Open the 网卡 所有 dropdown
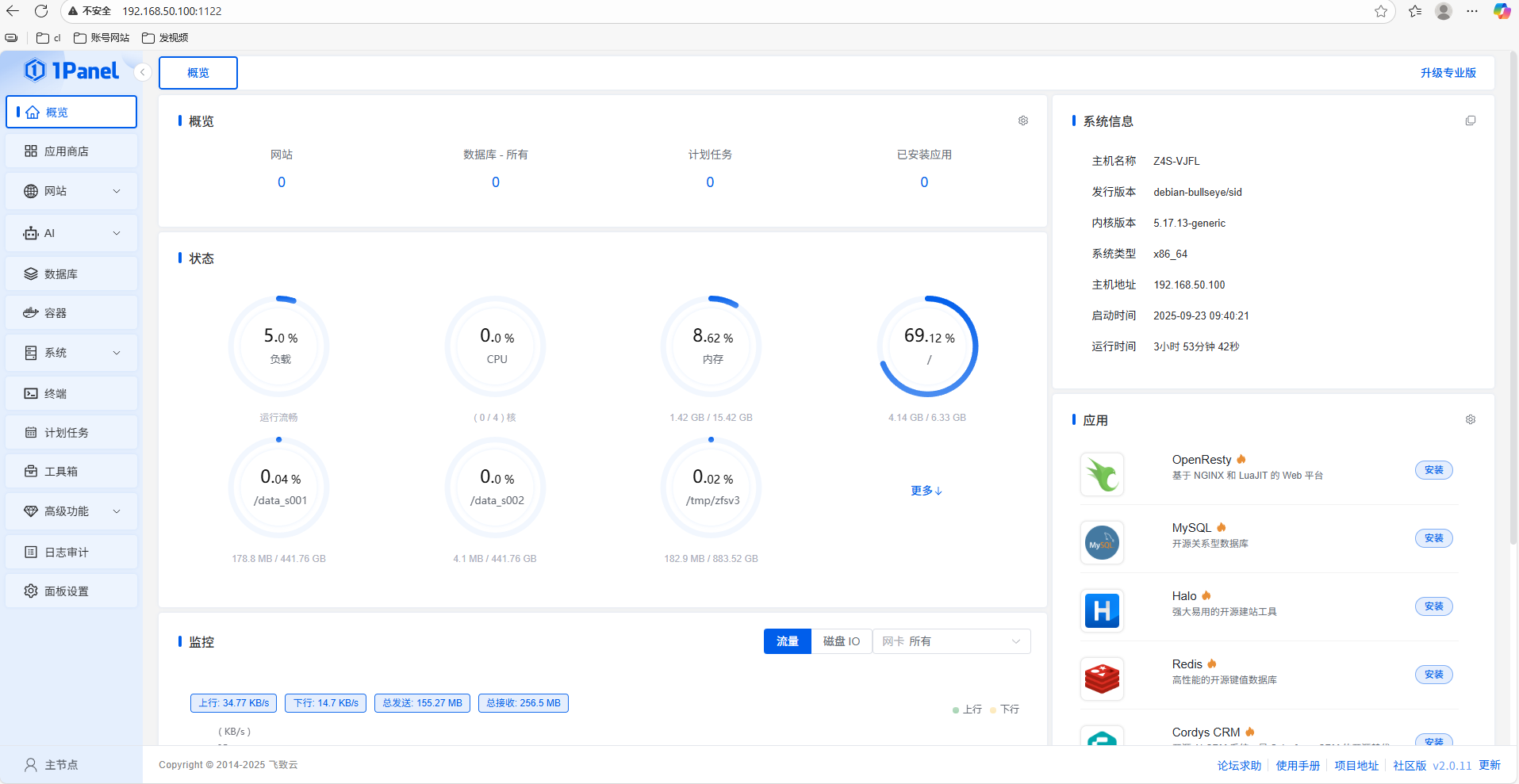Screen dimensions: 1519x784 [x=951, y=641]
